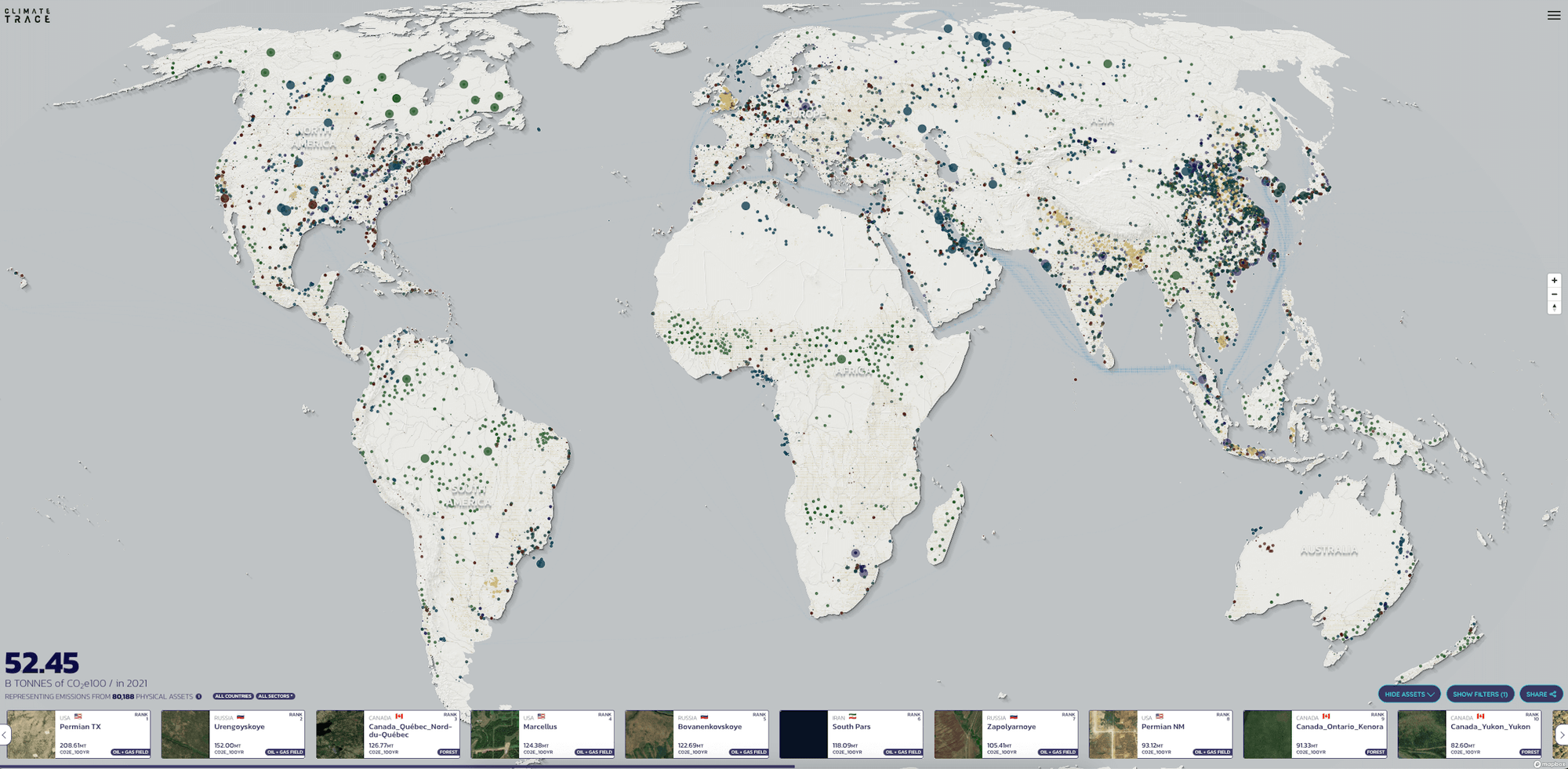Click the compass reset icon below zoom controls

(x=1555, y=307)
